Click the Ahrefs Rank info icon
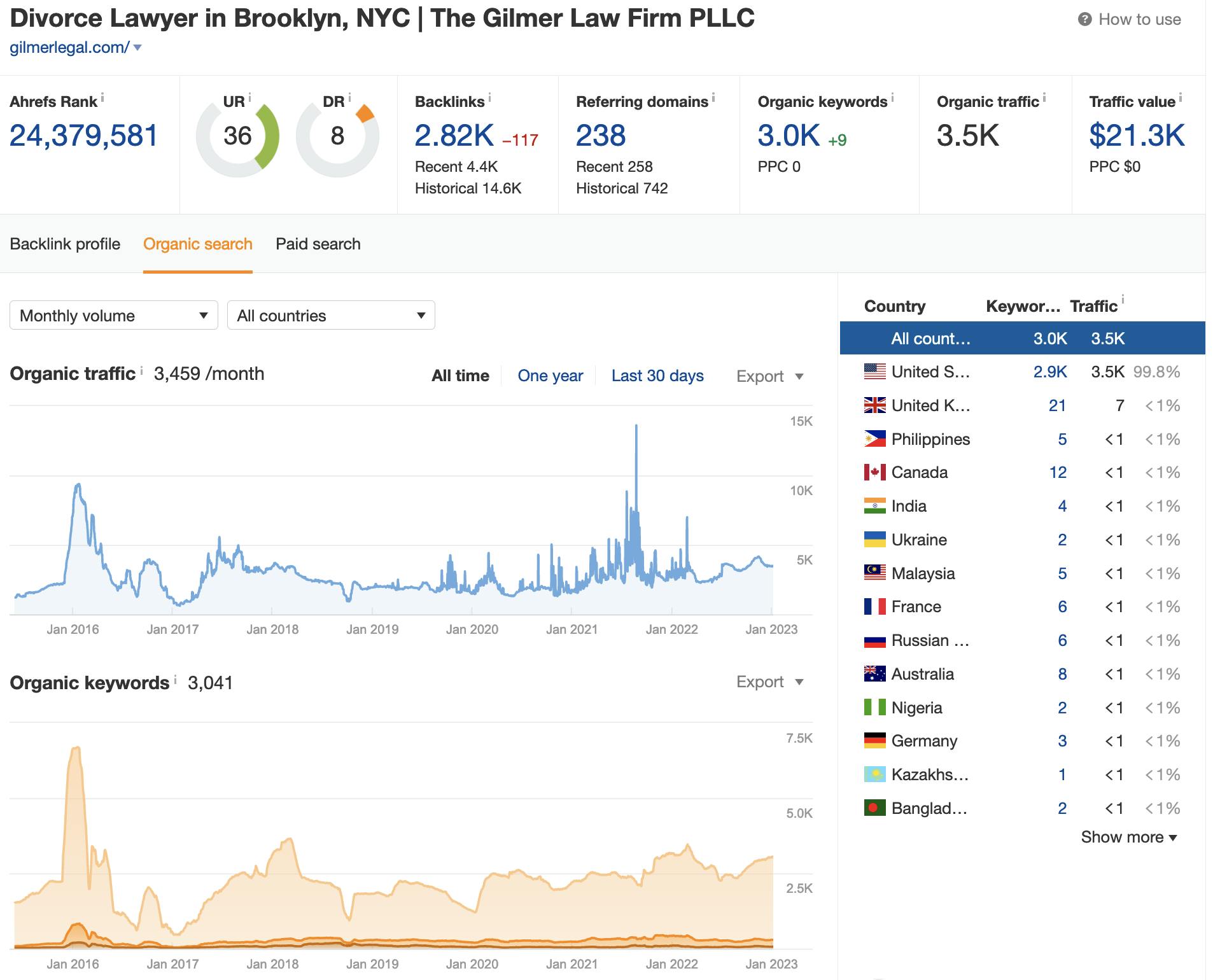 click(102, 98)
